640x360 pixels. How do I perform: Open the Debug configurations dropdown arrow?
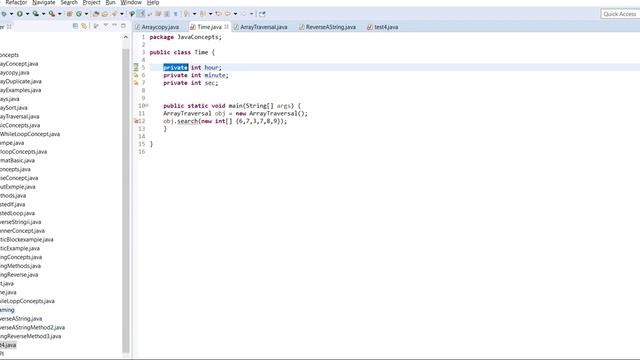pos(11,14)
